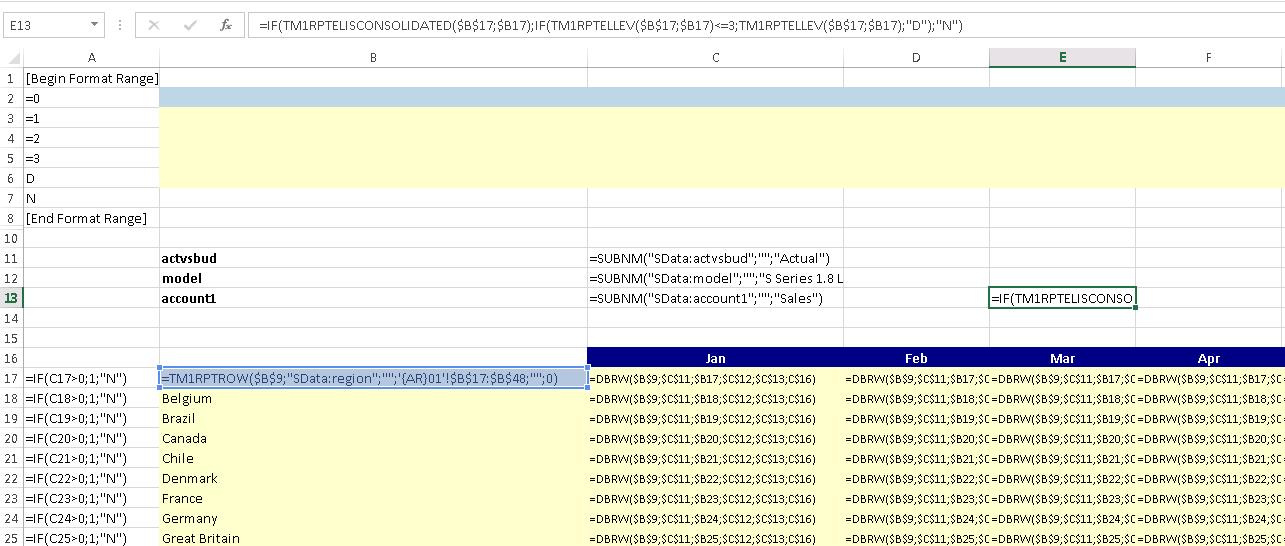Select the SUBNM account1 "Sales" cell
This screenshot has width=1285, height=546.
(x=715, y=298)
